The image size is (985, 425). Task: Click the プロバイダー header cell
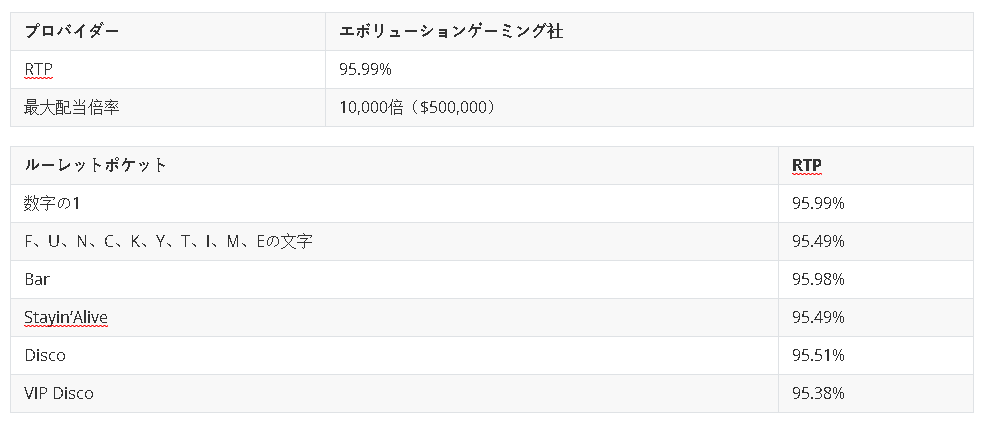(168, 31)
